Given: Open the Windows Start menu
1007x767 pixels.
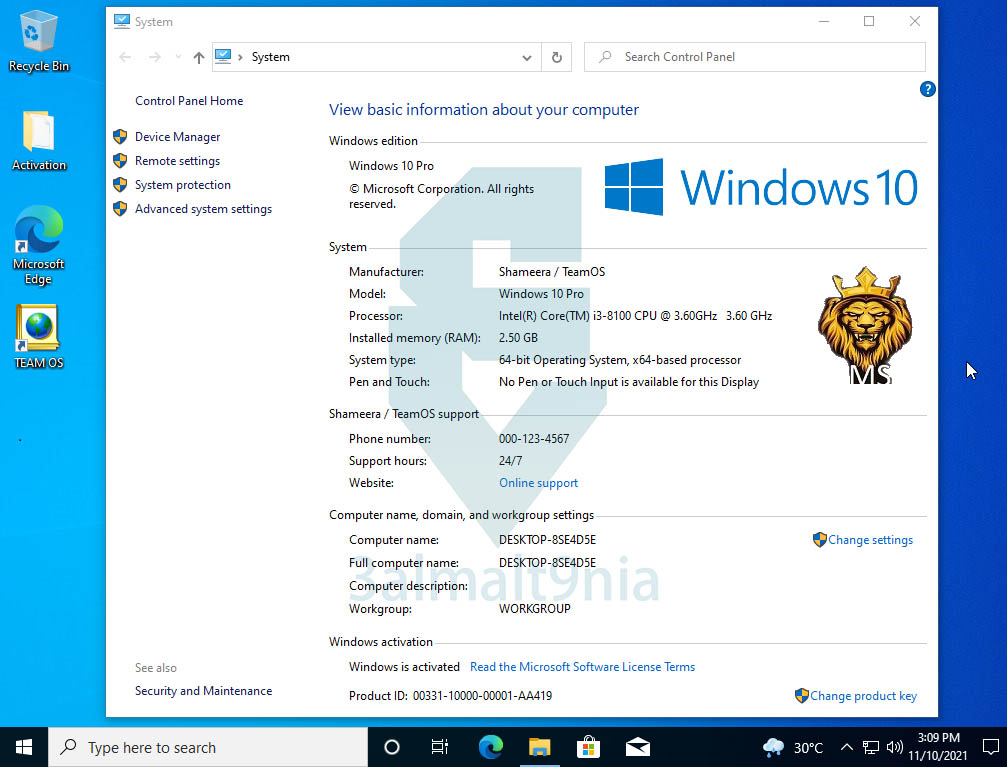Looking at the screenshot, I should [x=24, y=747].
